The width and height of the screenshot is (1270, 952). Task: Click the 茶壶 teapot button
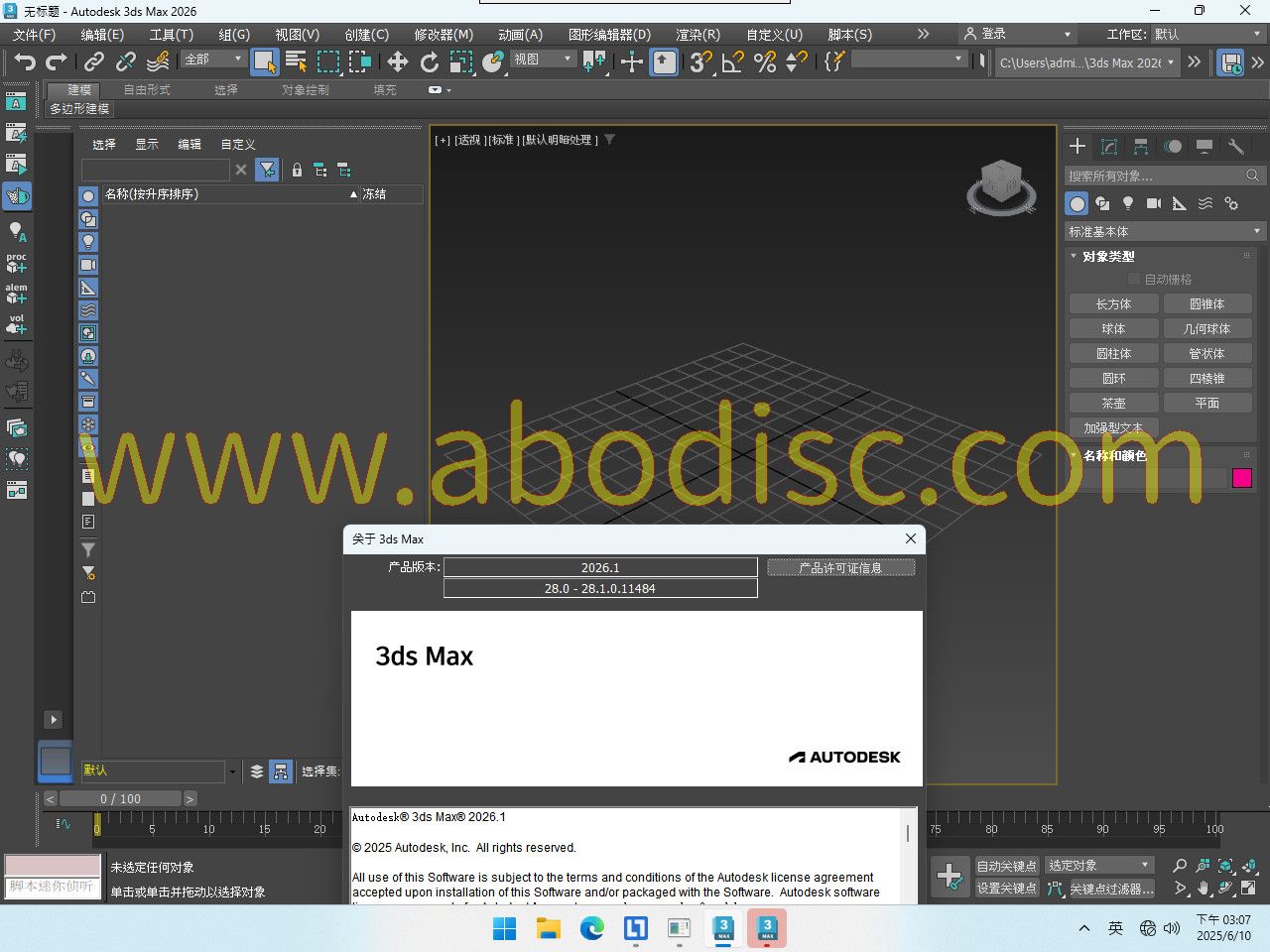[x=1113, y=403]
